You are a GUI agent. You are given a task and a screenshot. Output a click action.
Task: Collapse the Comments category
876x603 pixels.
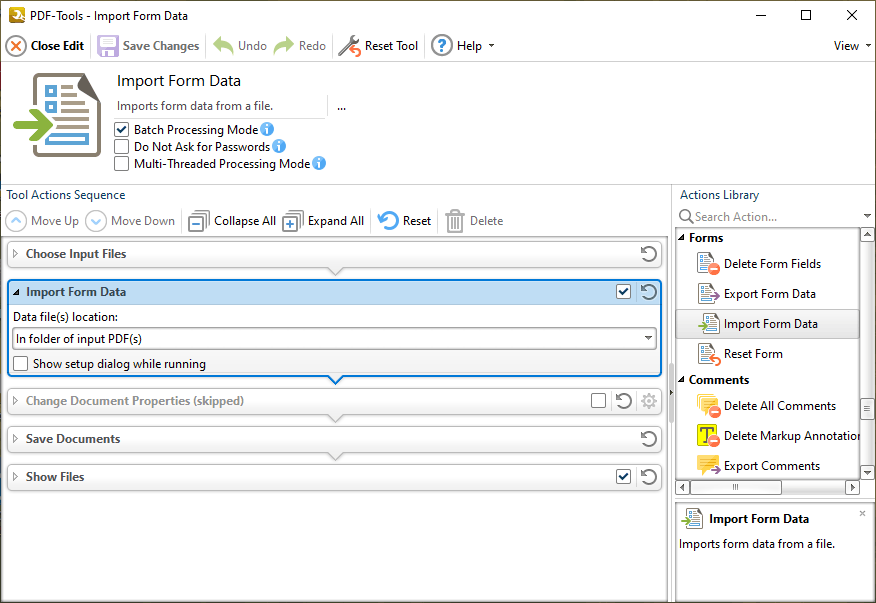(x=682, y=379)
